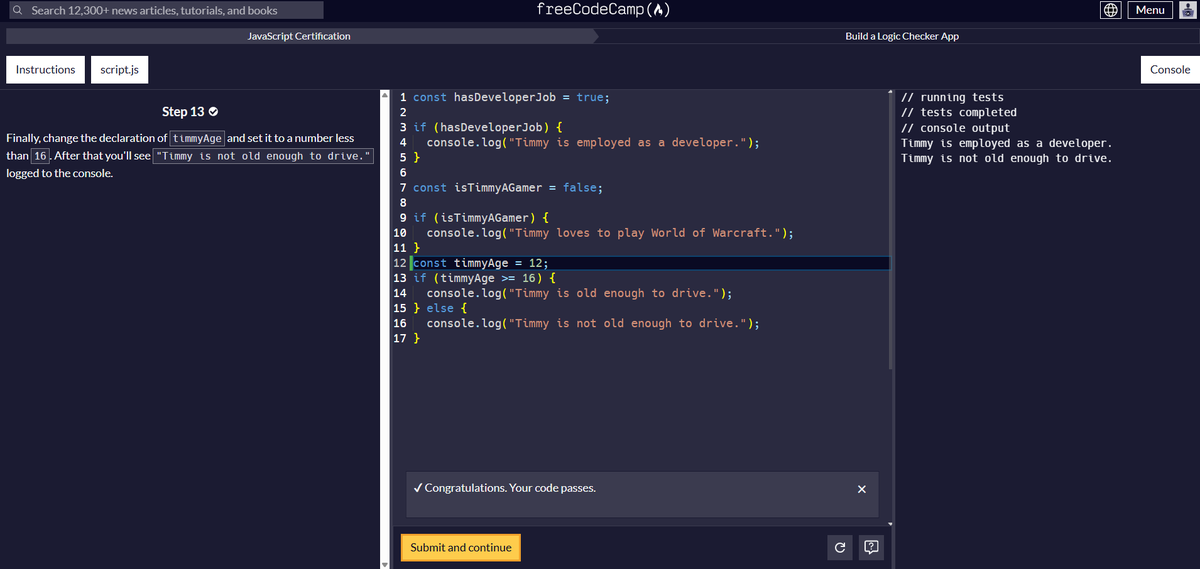The width and height of the screenshot is (1200, 569).
Task: Click '// tests completed' console line
Action: pos(959,113)
